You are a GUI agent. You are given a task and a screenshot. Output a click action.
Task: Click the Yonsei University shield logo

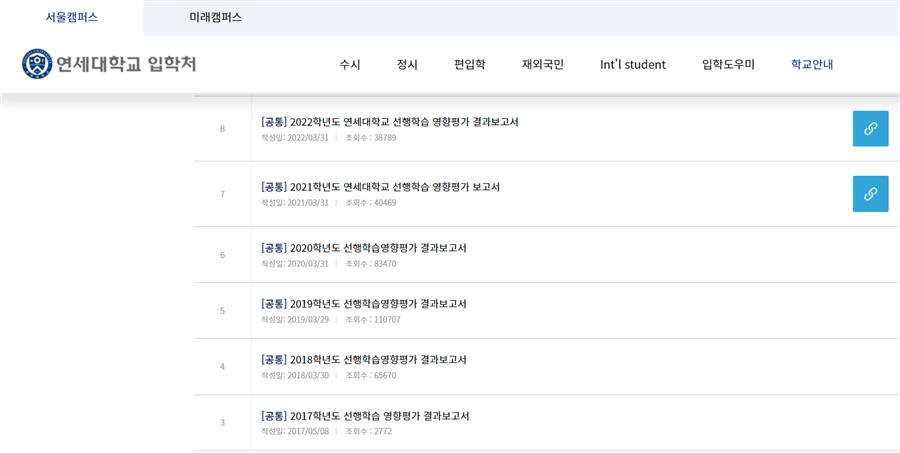coord(37,64)
